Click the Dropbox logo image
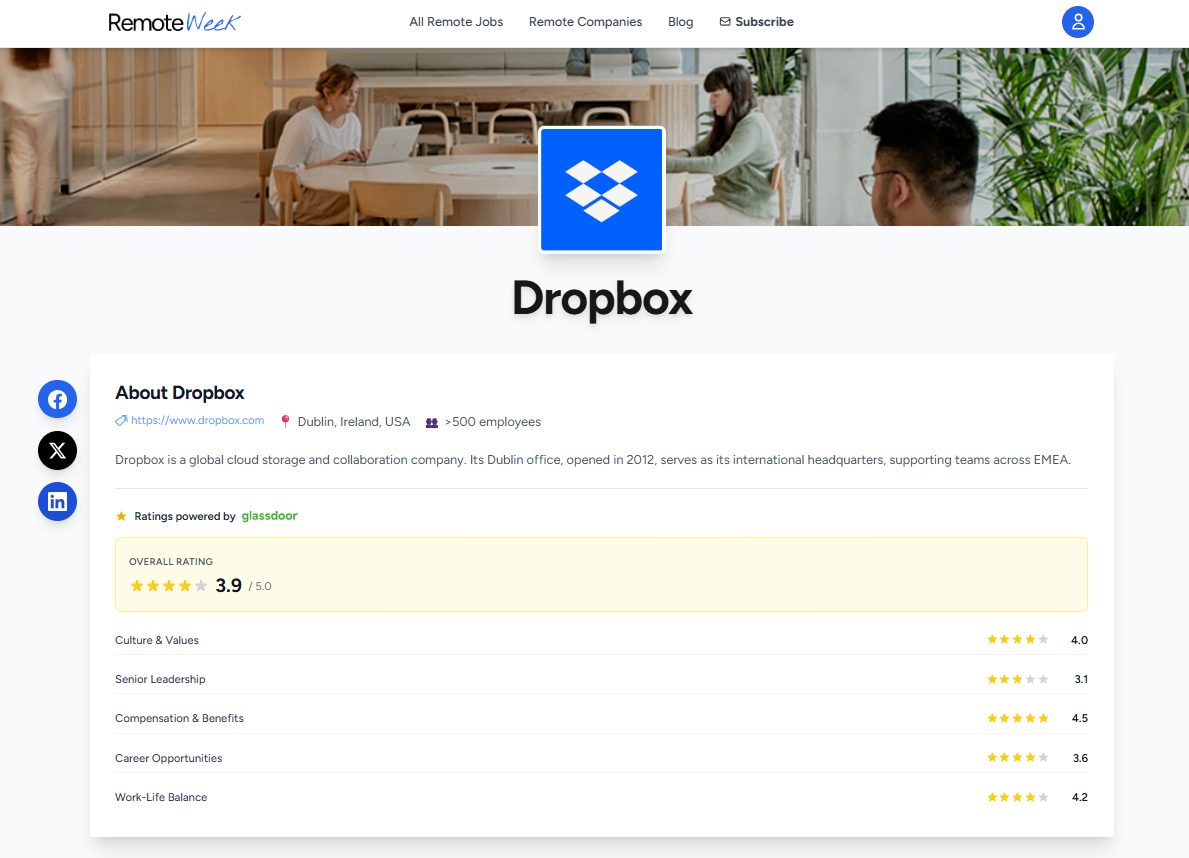Image resolution: width=1189 pixels, height=858 pixels. click(601, 190)
